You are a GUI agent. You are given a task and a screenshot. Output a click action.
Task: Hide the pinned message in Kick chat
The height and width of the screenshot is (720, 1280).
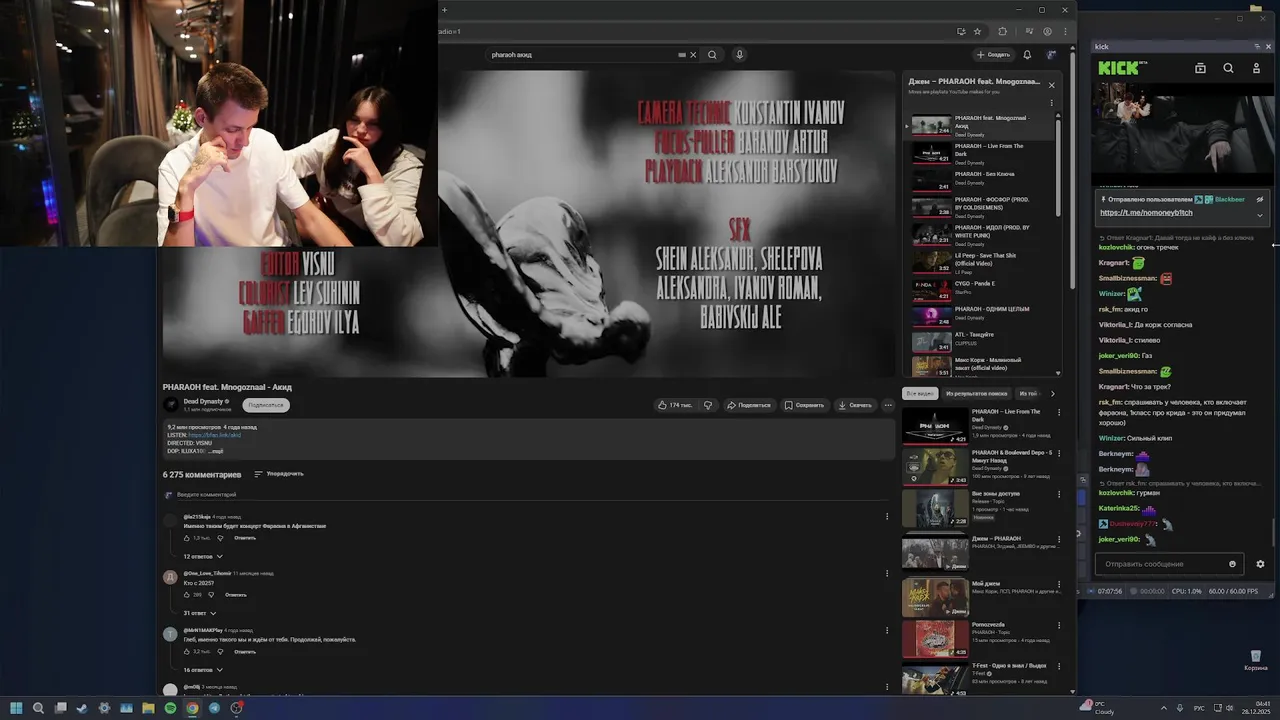[1260, 199]
